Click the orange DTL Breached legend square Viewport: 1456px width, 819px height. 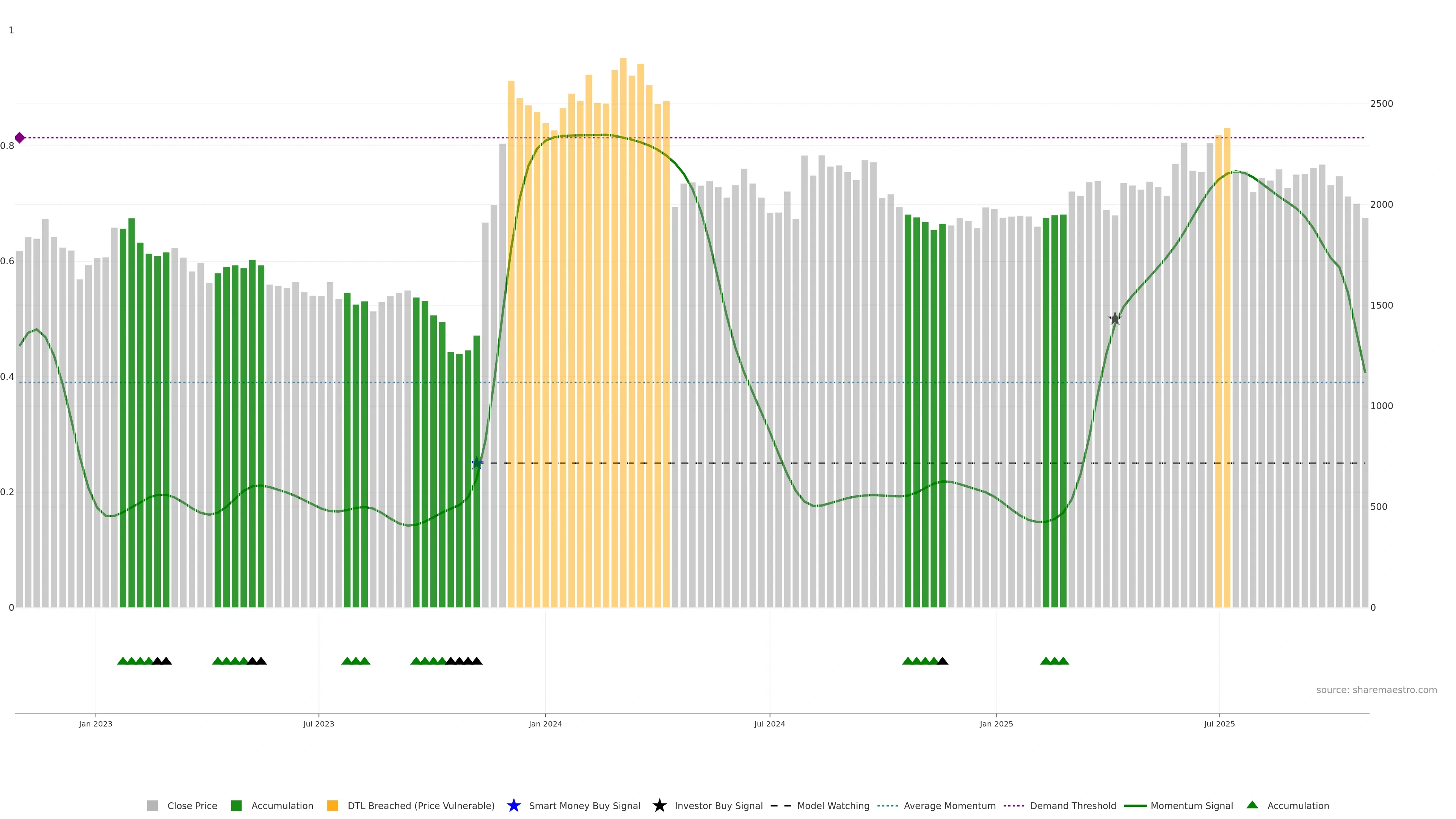pos(333,805)
